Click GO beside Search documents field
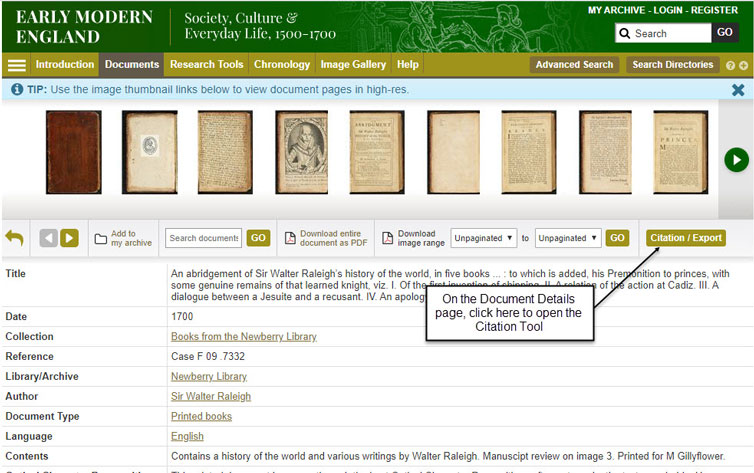The width and height of the screenshot is (754, 473). tap(258, 238)
